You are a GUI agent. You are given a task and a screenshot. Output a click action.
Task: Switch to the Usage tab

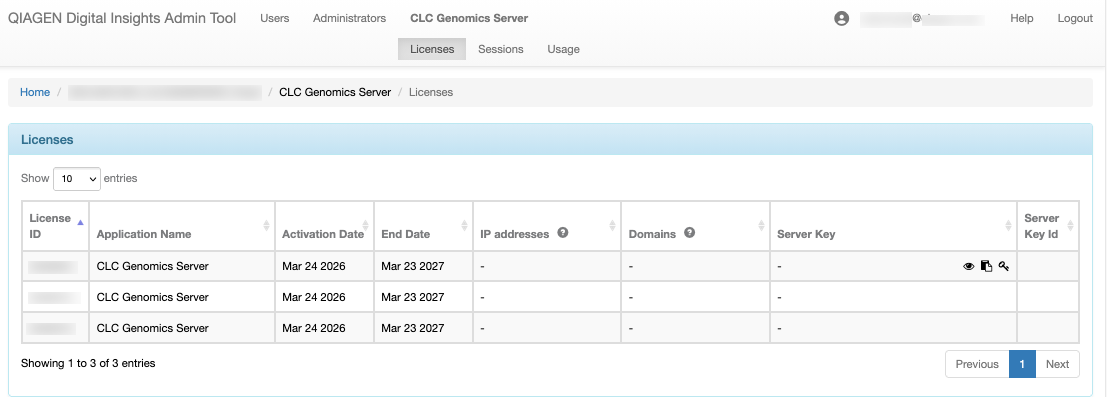click(x=563, y=49)
